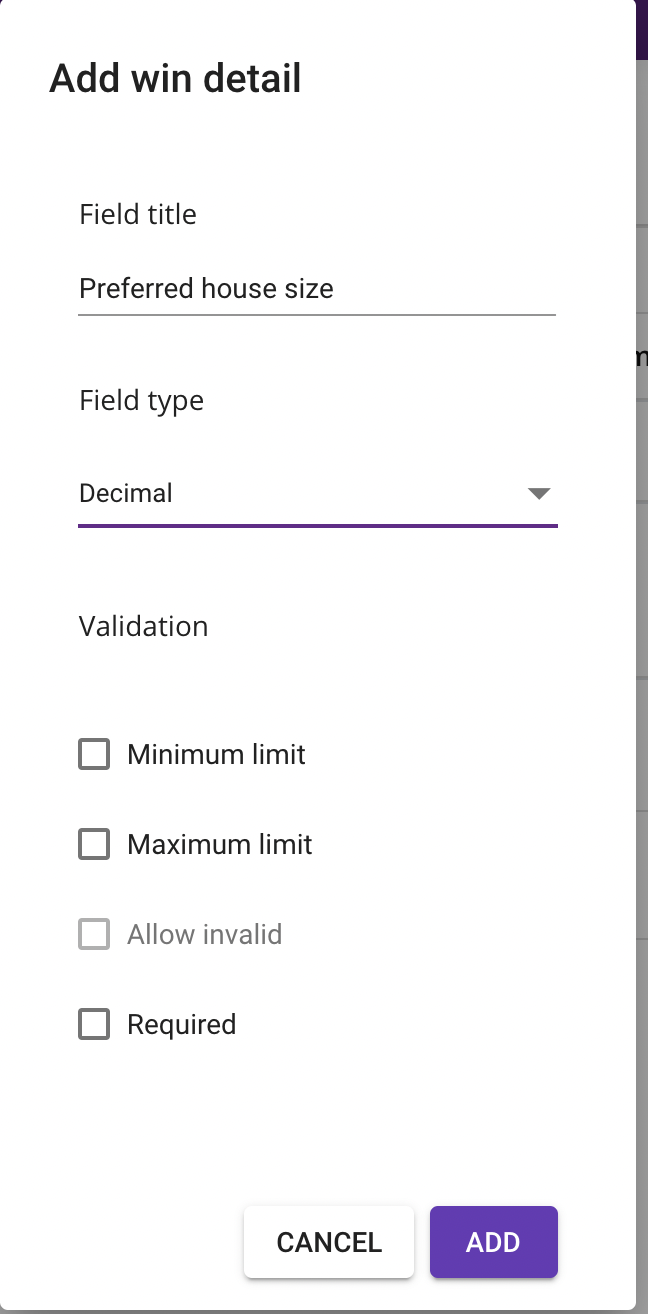Viewport: 648px width, 1314px height.
Task: Tick the Maximum limit checkbox box
Action: click(94, 844)
